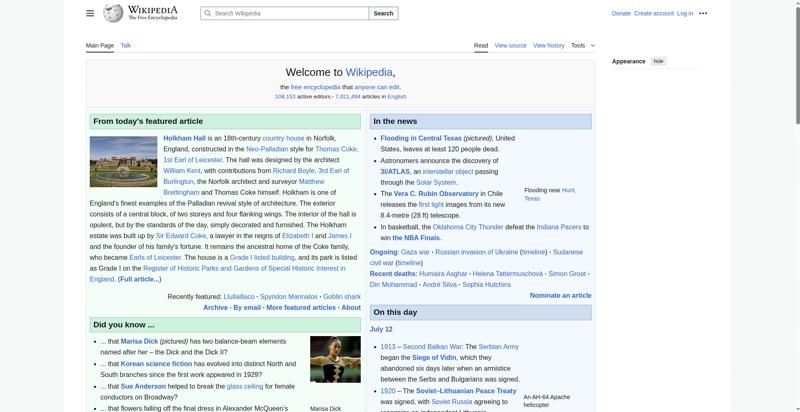Open the Oklahoma City Thunder link
This screenshot has width=800, height=412.
[468, 227]
